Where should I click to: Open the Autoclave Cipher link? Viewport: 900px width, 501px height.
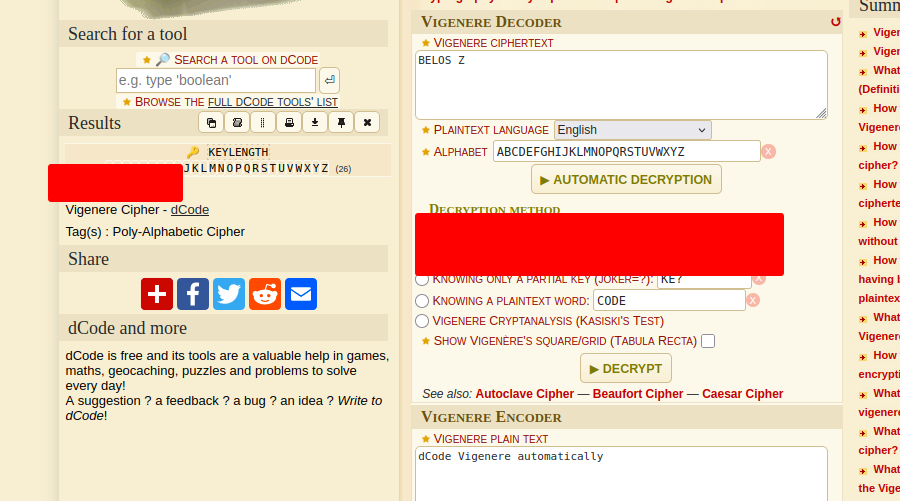coord(525,394)
